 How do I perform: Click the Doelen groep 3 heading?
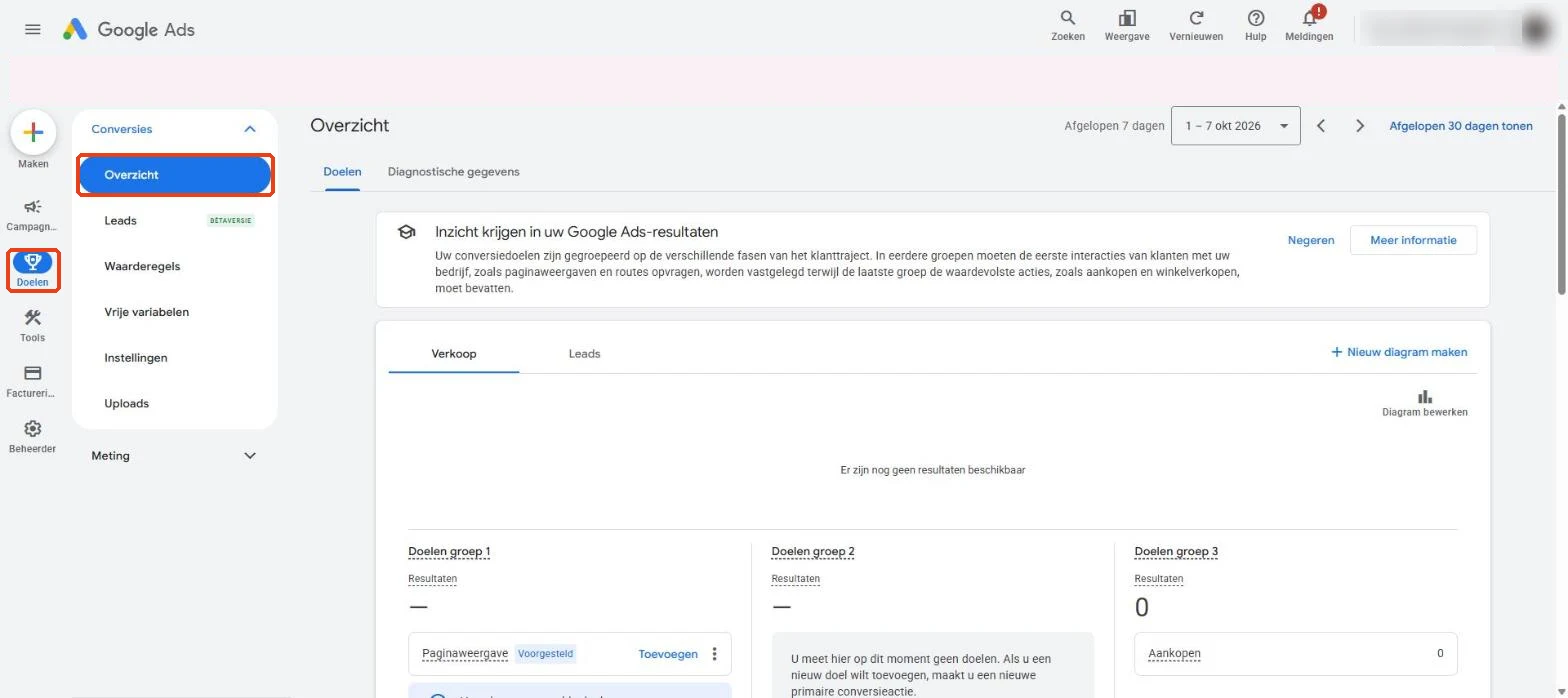click(x=1176, y=552)
